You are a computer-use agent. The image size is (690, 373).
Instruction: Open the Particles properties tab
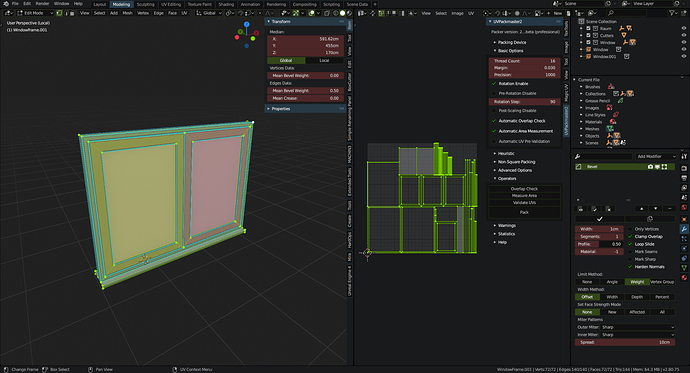click(x=684, y=238)
